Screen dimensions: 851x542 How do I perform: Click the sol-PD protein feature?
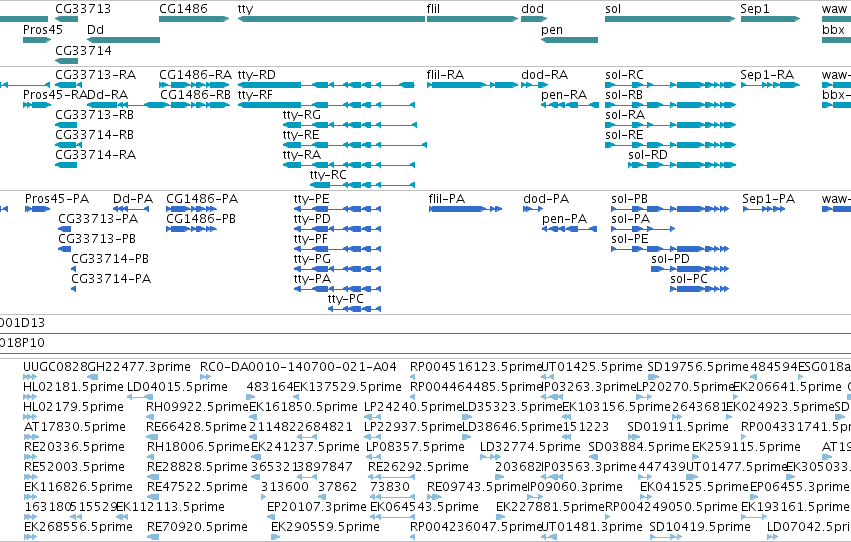(x=690, y=269)
